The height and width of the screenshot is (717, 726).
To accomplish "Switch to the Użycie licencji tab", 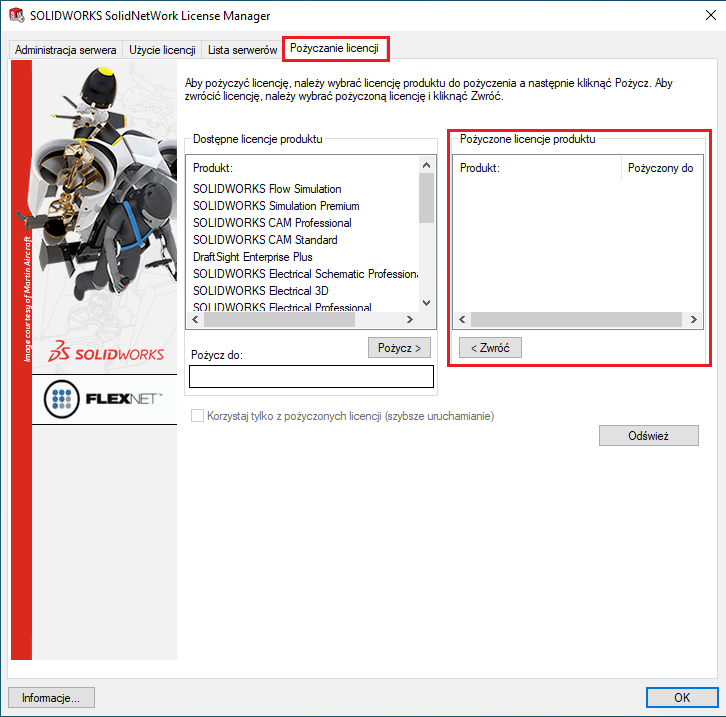I will [x=162, y=49].
